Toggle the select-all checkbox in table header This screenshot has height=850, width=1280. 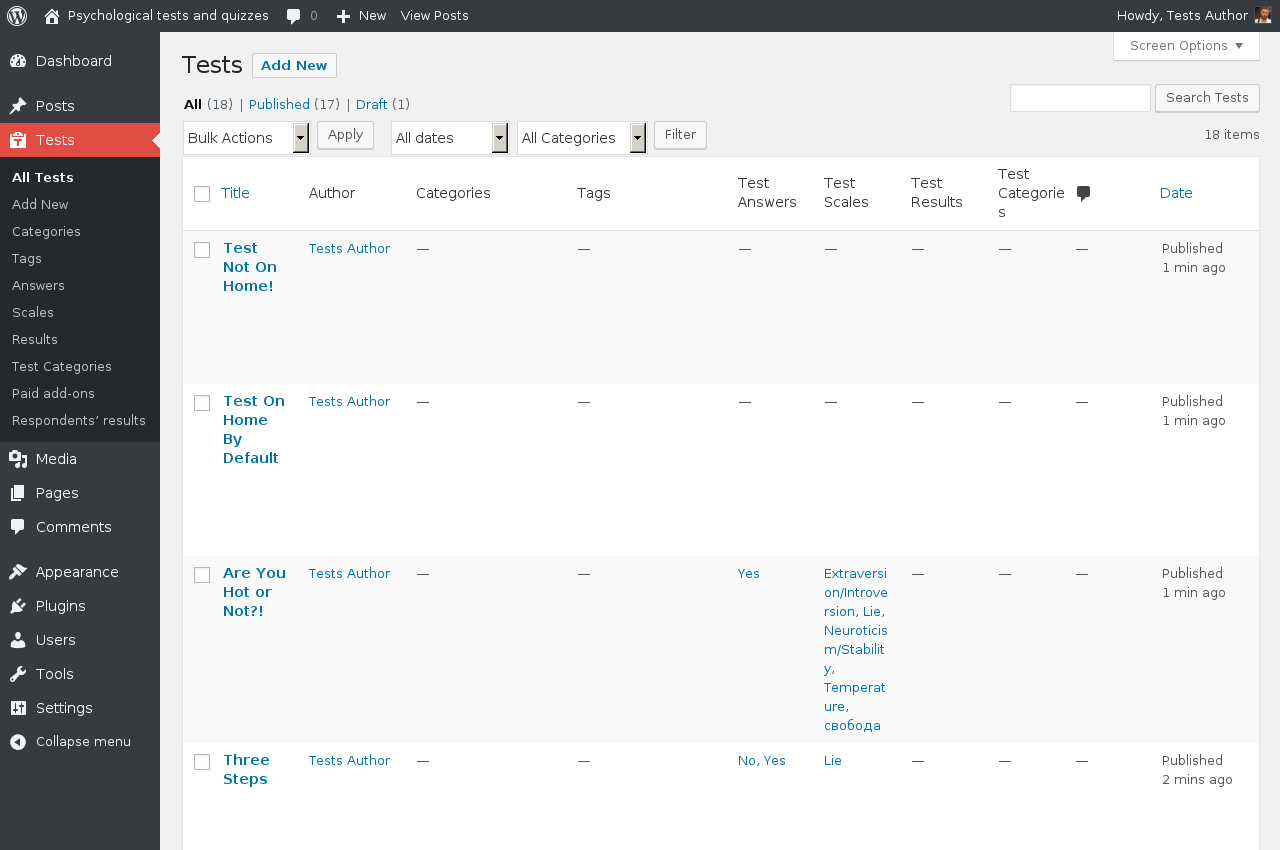coord(202,194)
